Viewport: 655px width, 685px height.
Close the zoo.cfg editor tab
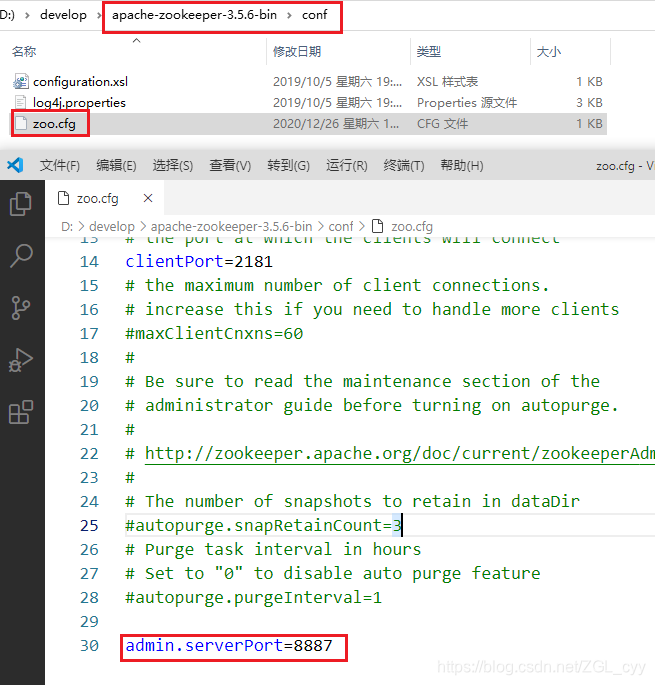[x=148, y=198]
